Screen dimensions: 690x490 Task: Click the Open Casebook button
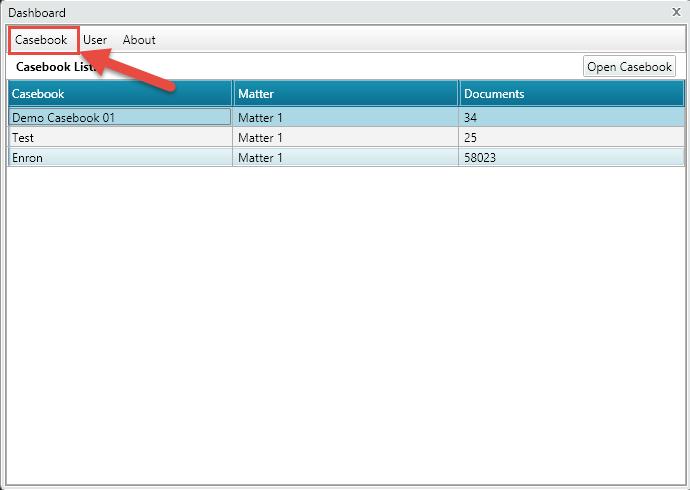pyautogui.click(x=629, y=67)
